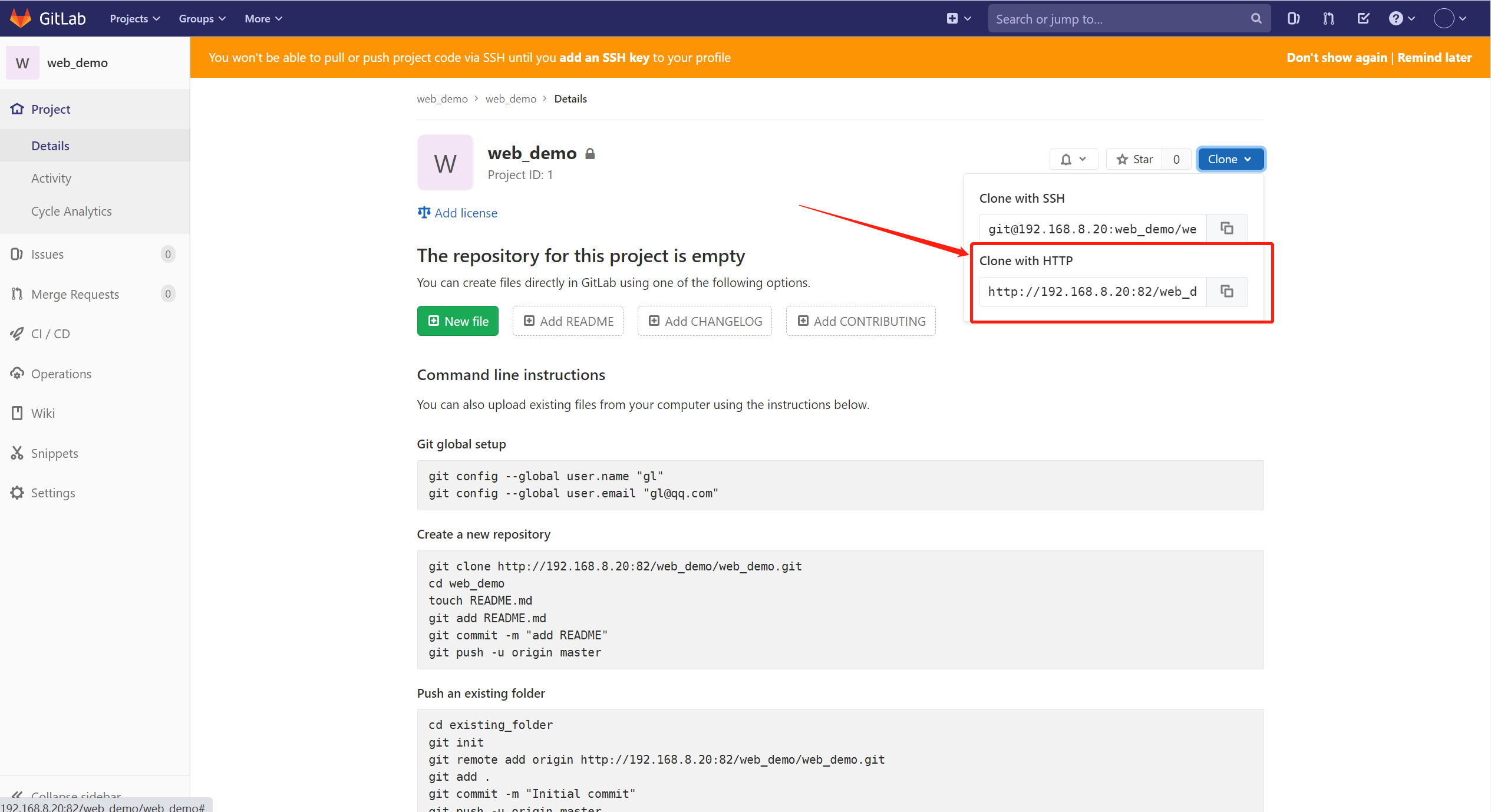Copy the SSH clone URL
Viewport: 1491px width, 812px height.
[x=1227, y=229]
